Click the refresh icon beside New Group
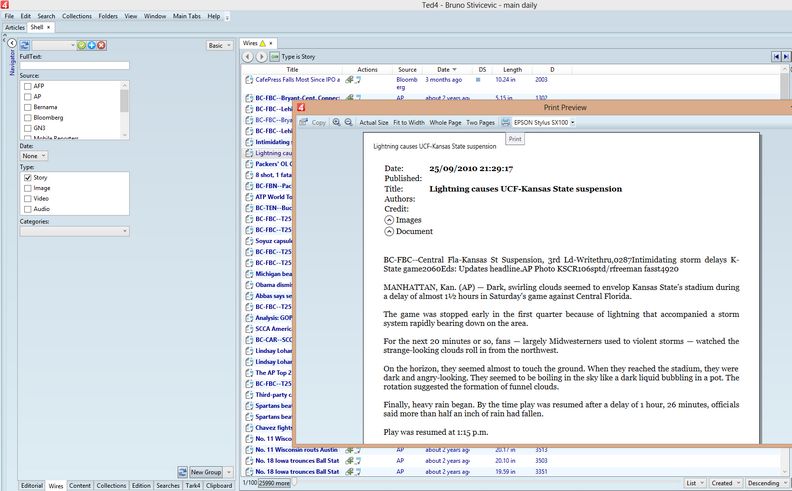 pos(182,472)
